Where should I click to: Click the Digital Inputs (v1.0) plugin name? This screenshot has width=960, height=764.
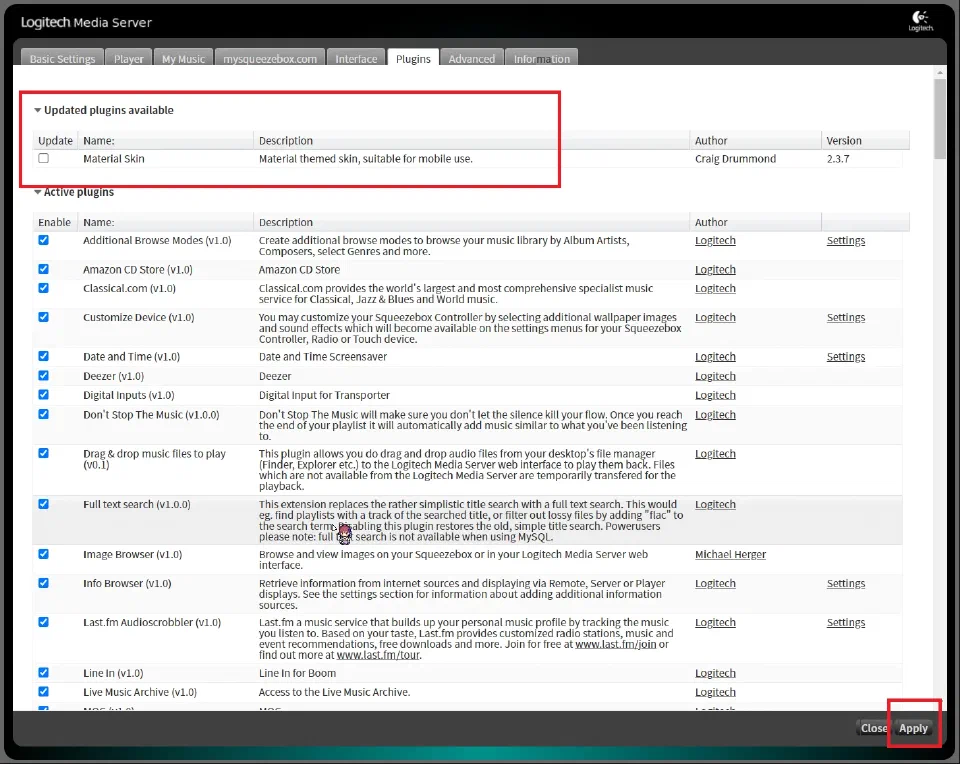[129, 395]
